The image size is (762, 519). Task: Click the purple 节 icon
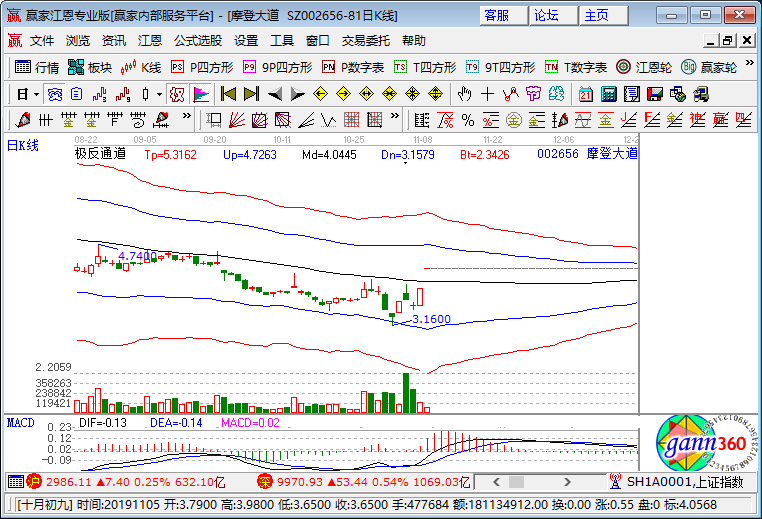533,94
